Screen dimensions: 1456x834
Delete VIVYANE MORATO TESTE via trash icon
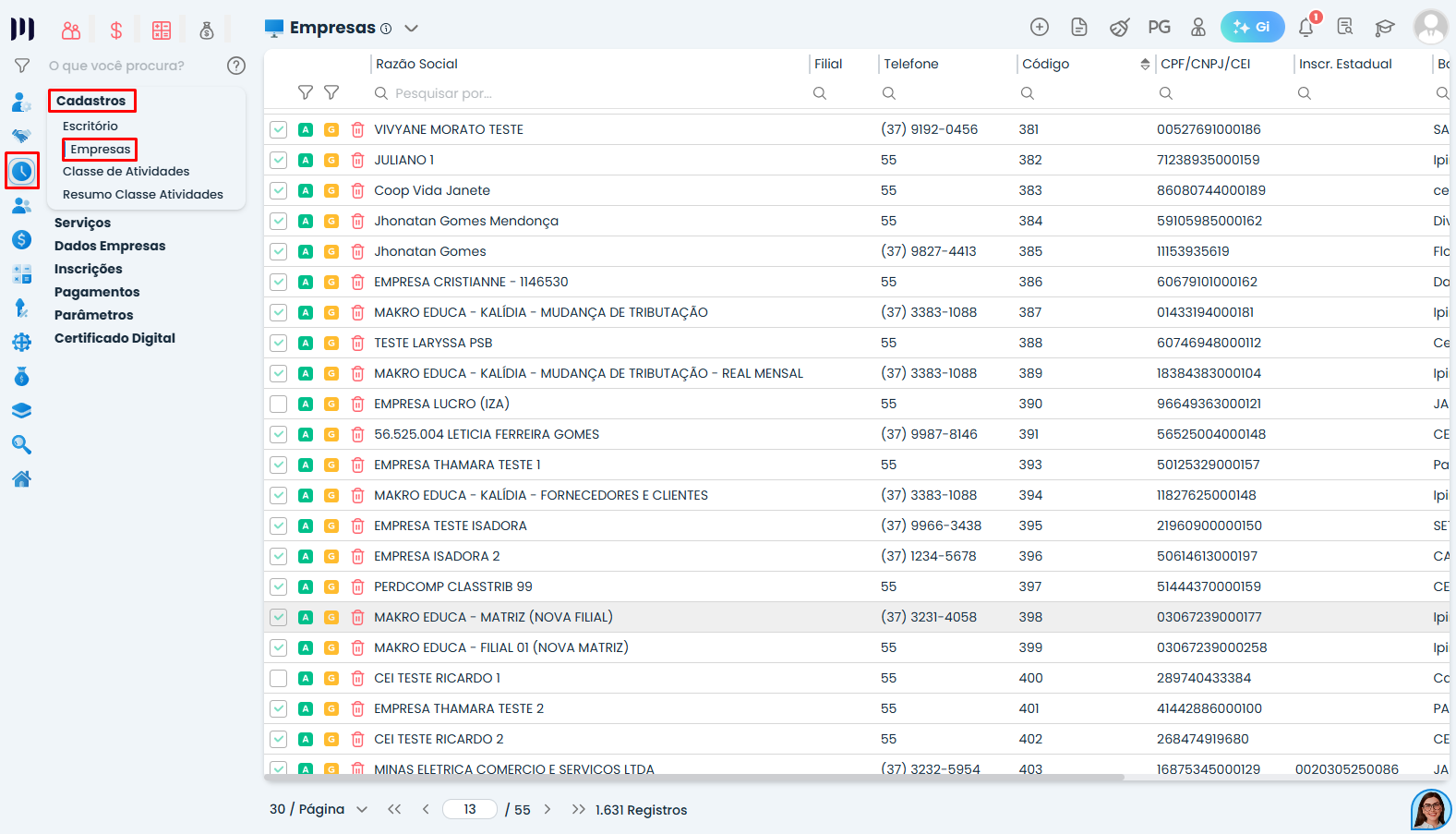point(357,130)
